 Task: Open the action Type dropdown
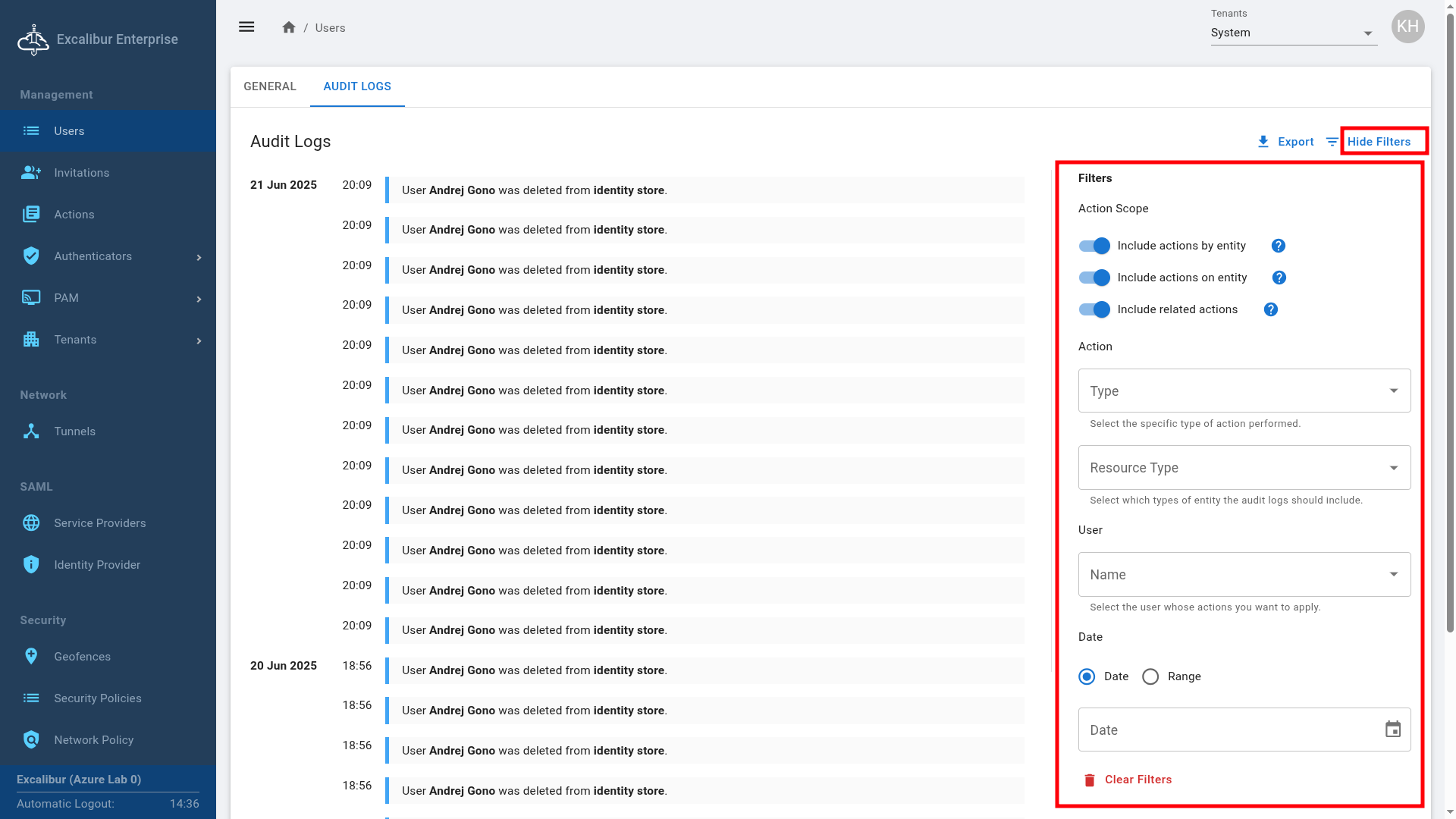1244,391
